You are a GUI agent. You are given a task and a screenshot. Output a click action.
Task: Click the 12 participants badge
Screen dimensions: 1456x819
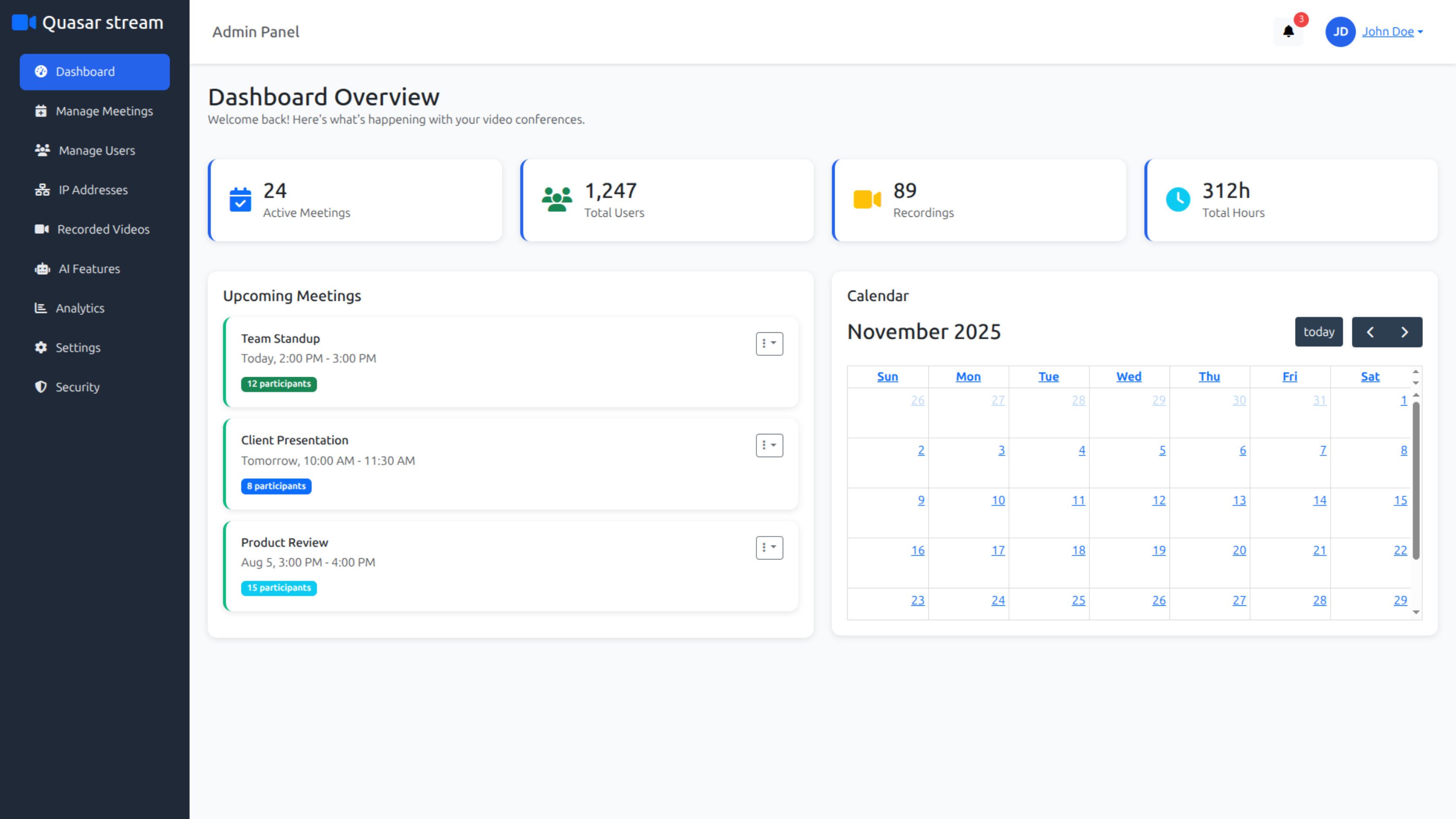[279, 384]
